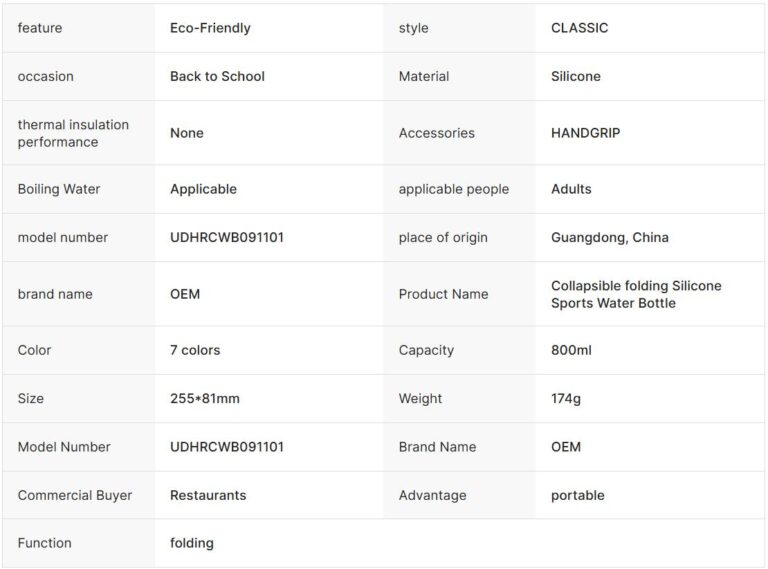Click the place of origin label
The height and width of the screenshot is (569, 768).
click(443, 237)
